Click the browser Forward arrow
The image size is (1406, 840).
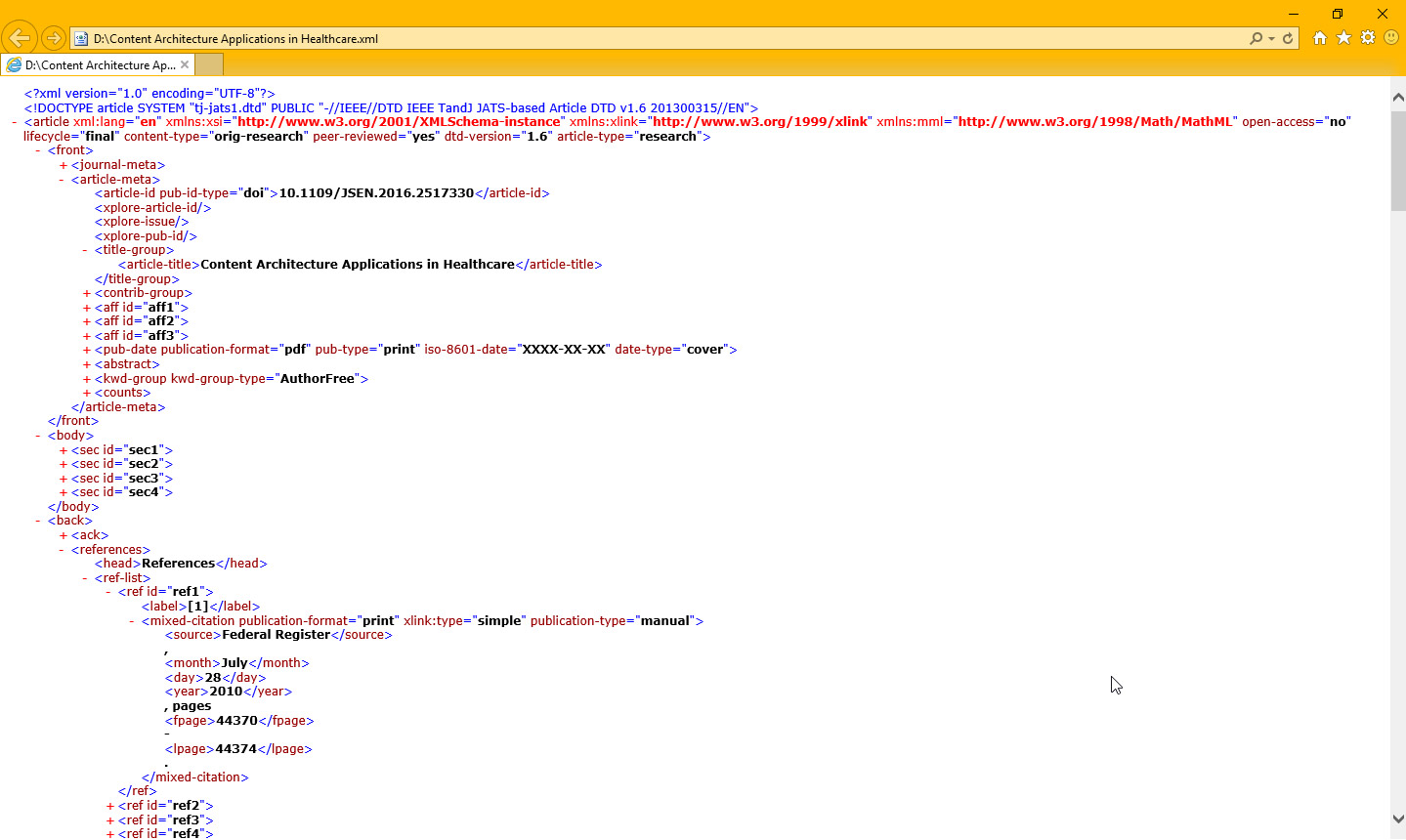(x=54, y=38)
